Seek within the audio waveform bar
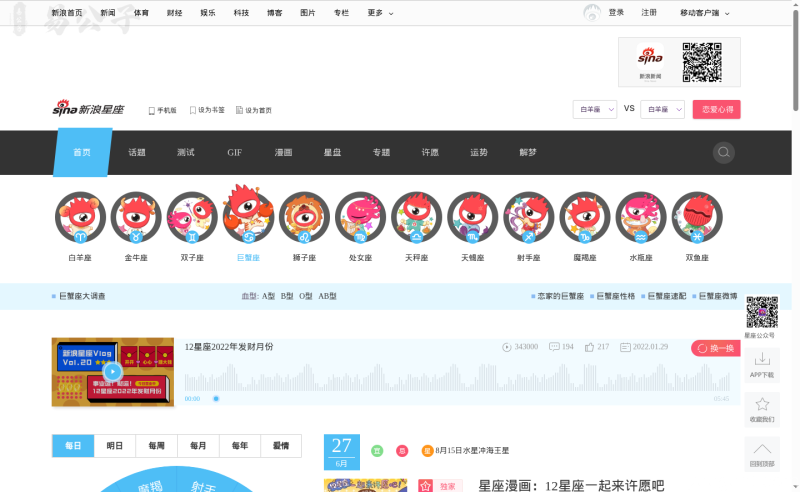The width and height of the screenshot is (800, 492). click(457, 377)
